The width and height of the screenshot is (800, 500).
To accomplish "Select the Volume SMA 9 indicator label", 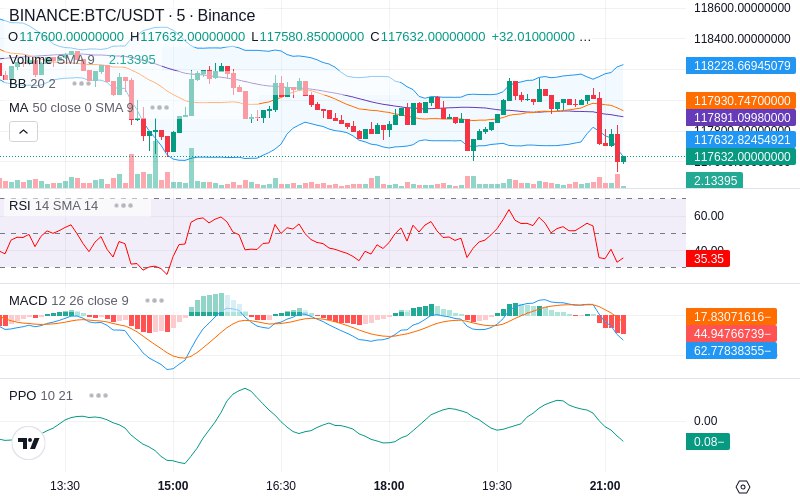I will 52,60.
